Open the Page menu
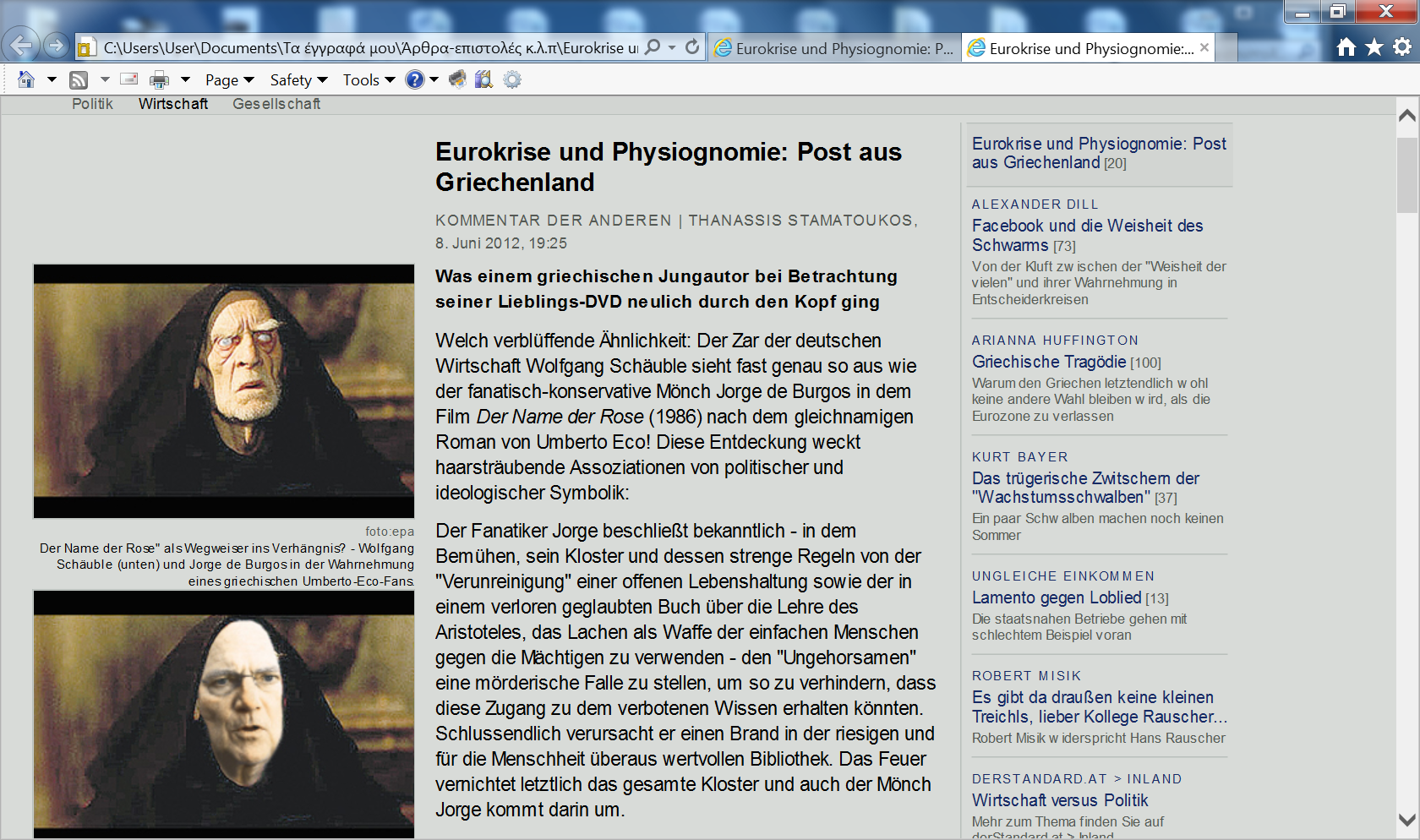This screenshot has height=840, width=1420. [x=230, y=79]
